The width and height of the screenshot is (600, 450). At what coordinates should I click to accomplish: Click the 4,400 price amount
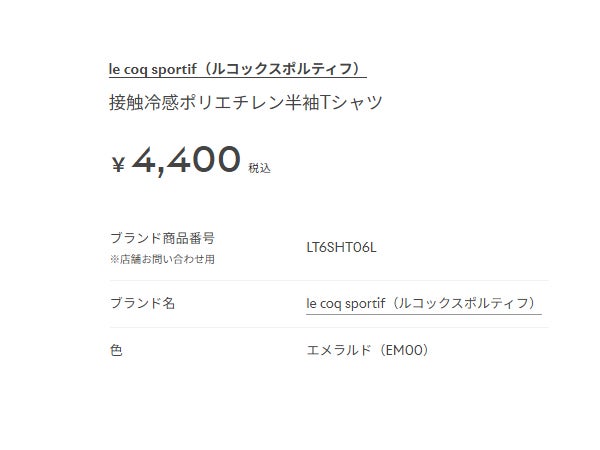186,160
